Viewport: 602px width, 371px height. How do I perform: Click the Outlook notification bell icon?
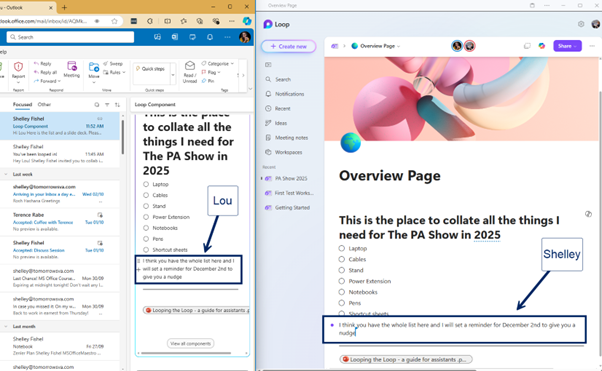pyautogui.click(x=210, y=37)
